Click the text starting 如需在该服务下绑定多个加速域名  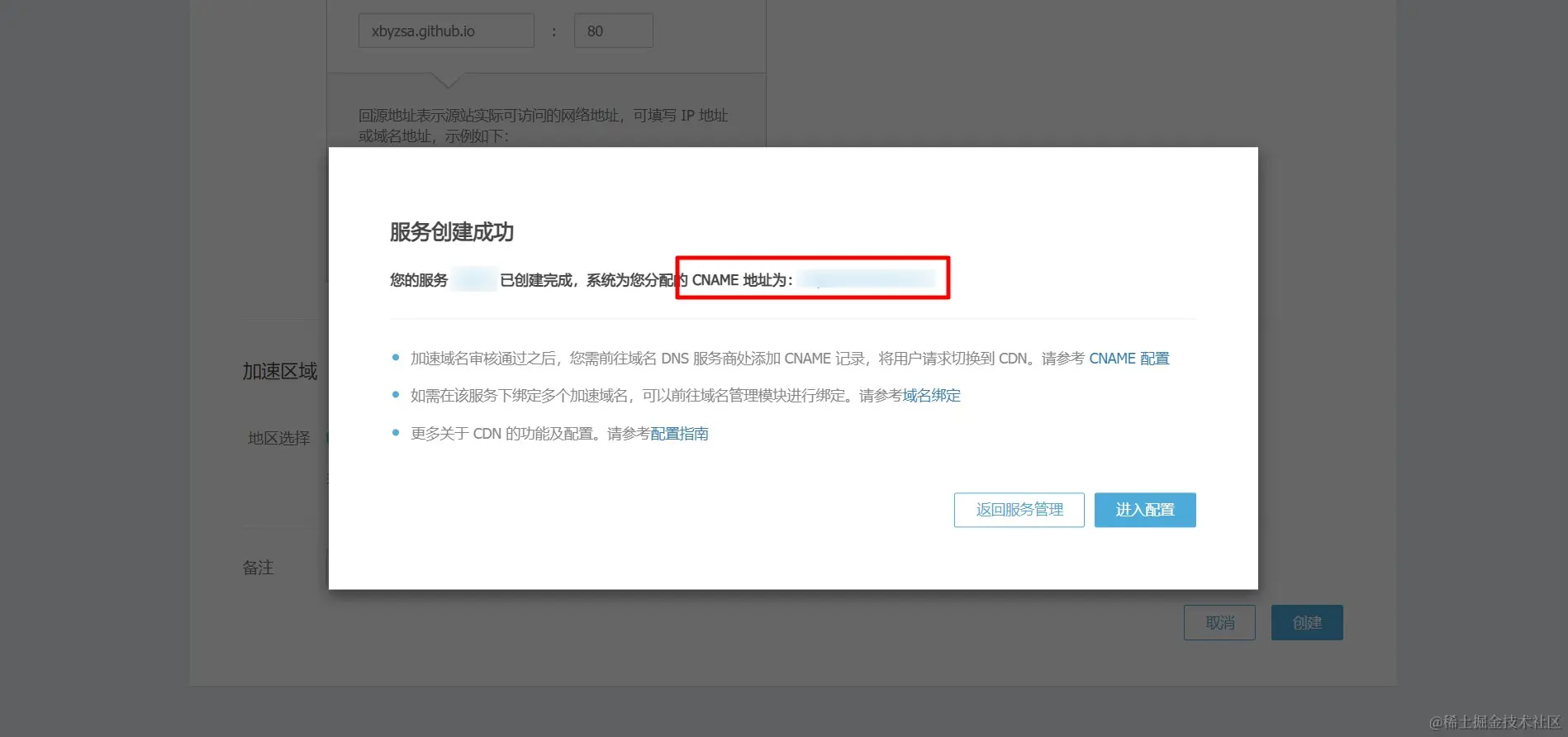coord(656,396)
